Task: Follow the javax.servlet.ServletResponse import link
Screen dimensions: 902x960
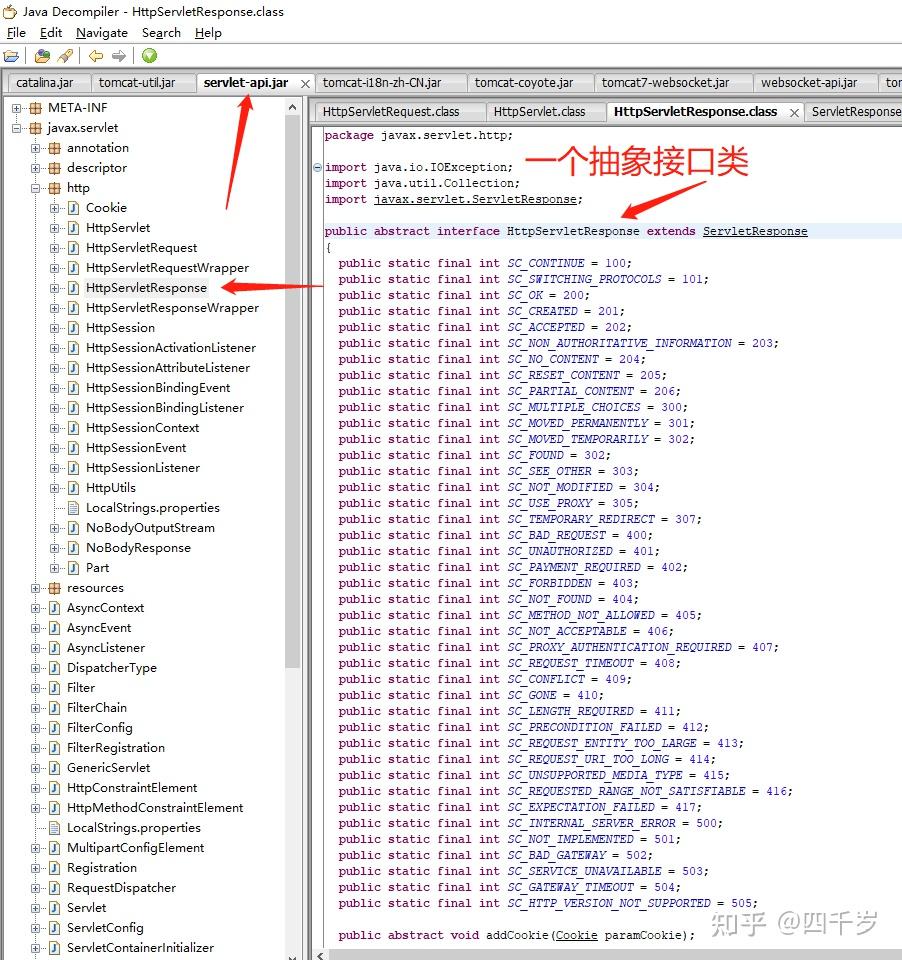Action: [x=475, y=200]
